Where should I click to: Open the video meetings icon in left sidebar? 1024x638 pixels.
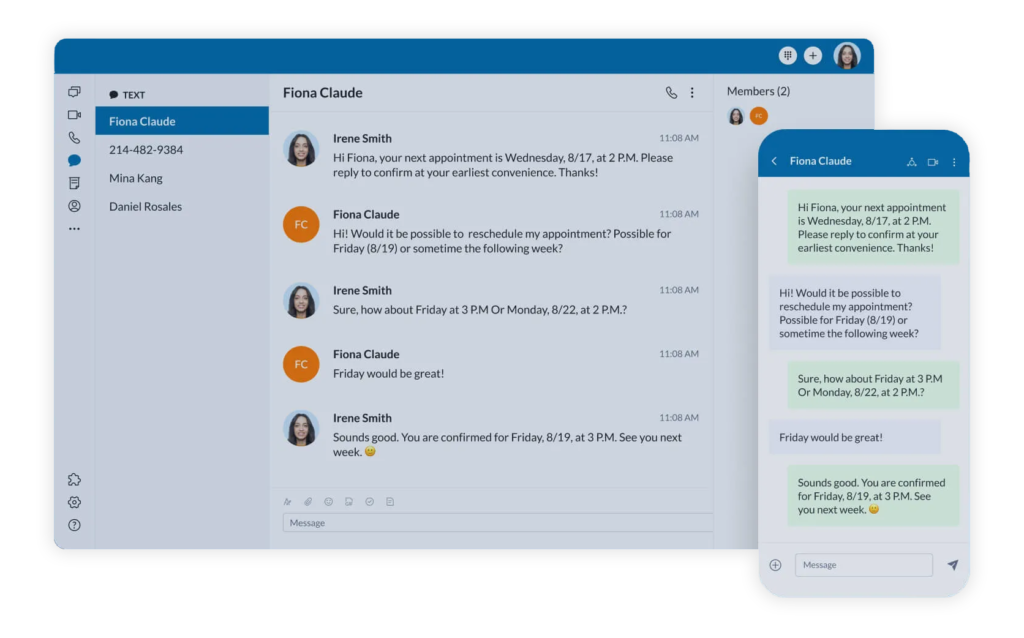[74, 115]
